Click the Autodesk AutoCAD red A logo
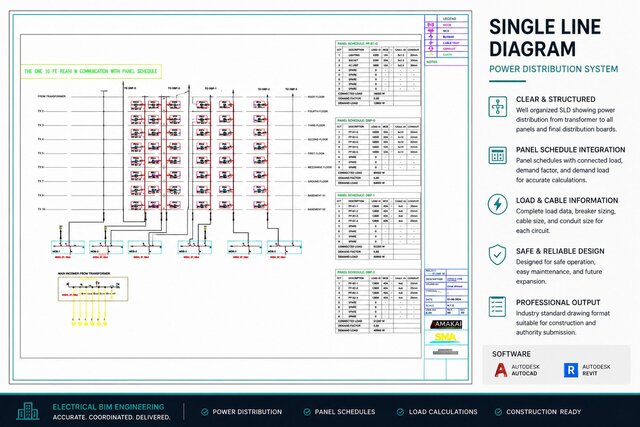The width and height of the screenshot is (640, 427). pyautogui.click(x=501, y=370)
